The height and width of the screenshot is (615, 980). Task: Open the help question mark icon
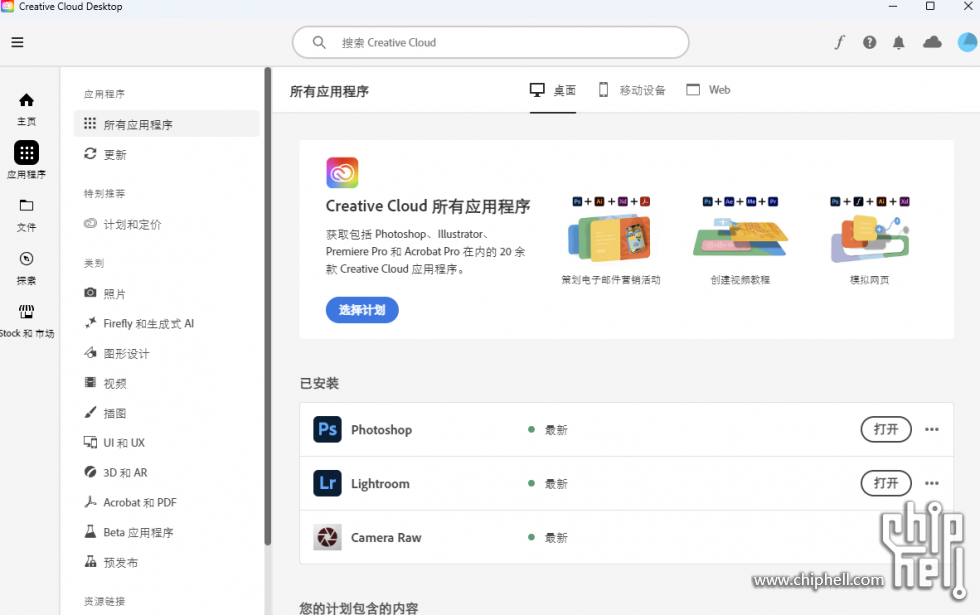coord(869,42)
